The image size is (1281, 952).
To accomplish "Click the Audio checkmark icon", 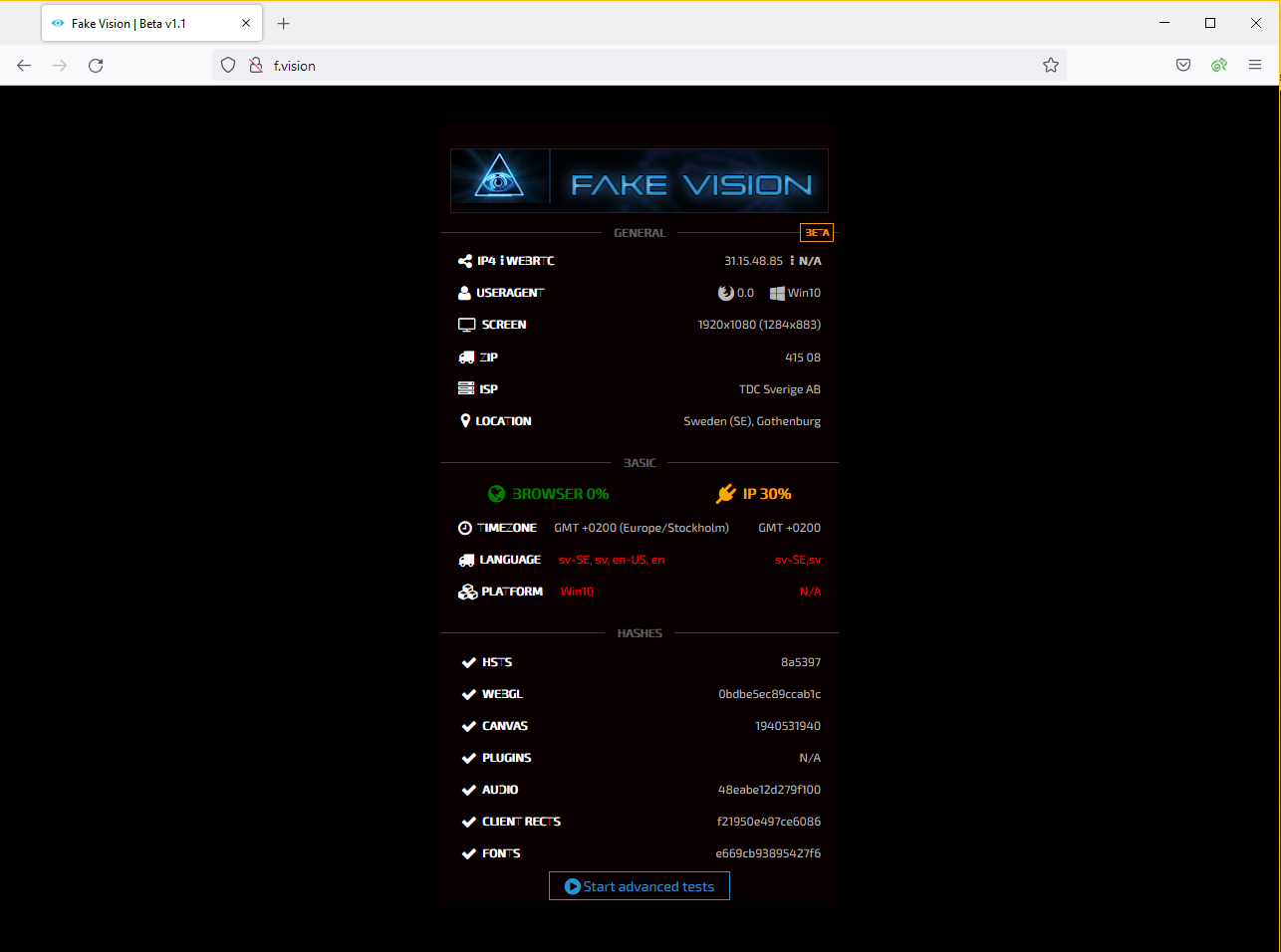I will pyautogui.click(x=468, y=790).
